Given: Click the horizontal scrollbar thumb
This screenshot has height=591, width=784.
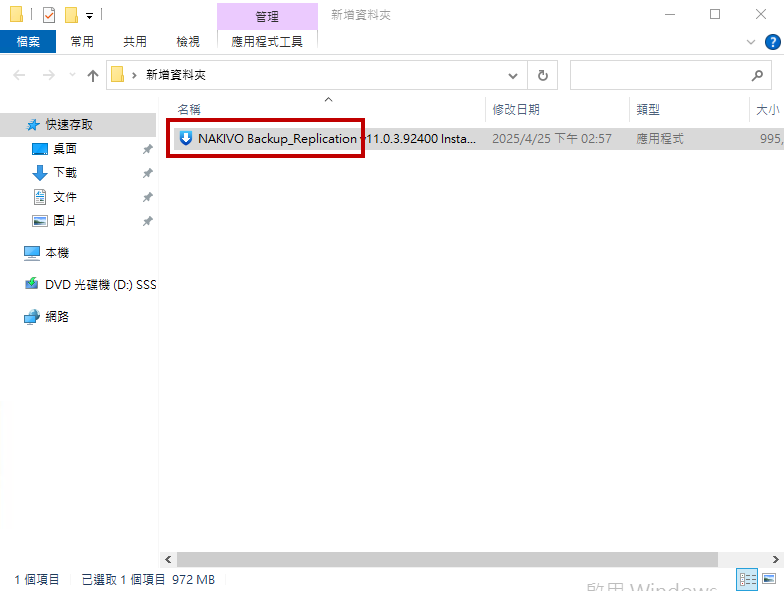Looking at the screenshot, I should click(448, 560).
